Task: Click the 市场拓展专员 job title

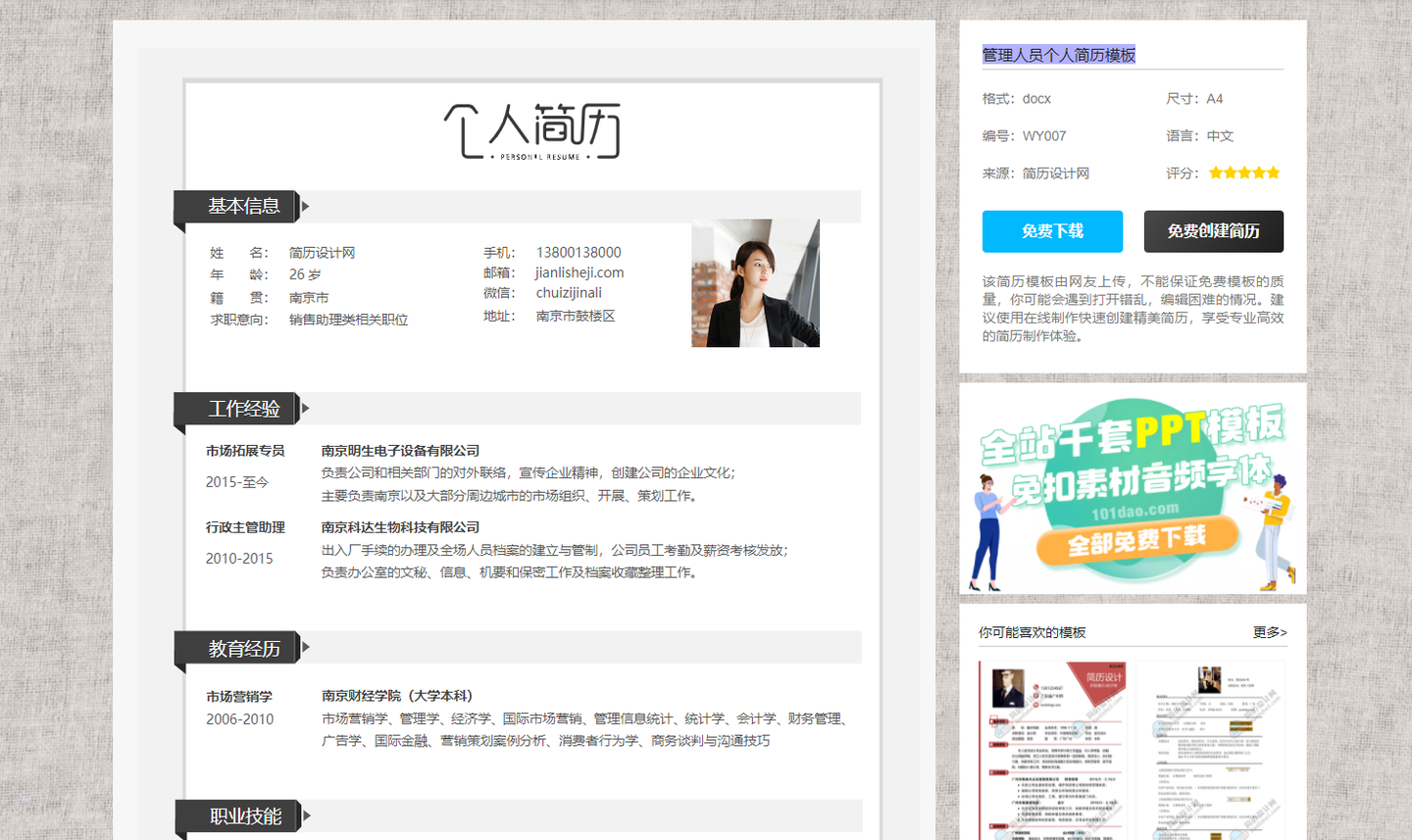Action: click(x=245, y=451)
